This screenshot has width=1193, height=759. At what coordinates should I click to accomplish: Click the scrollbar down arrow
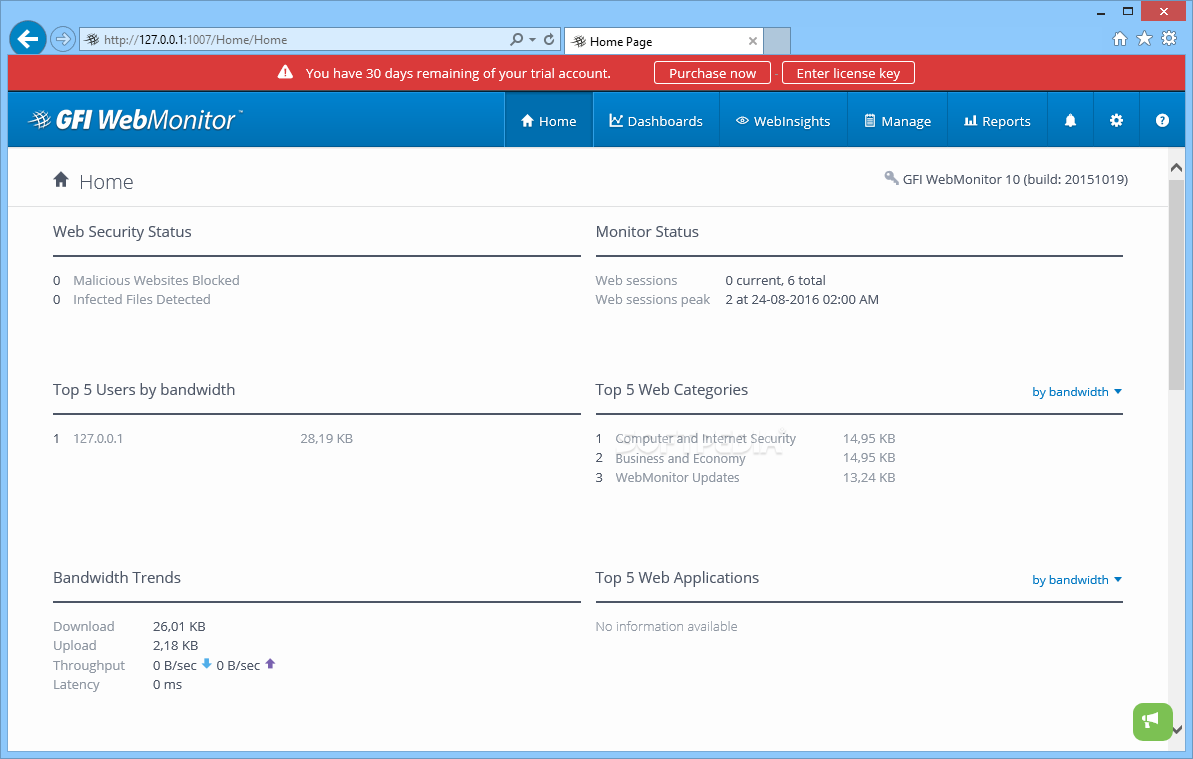[x=1176, y=729]
